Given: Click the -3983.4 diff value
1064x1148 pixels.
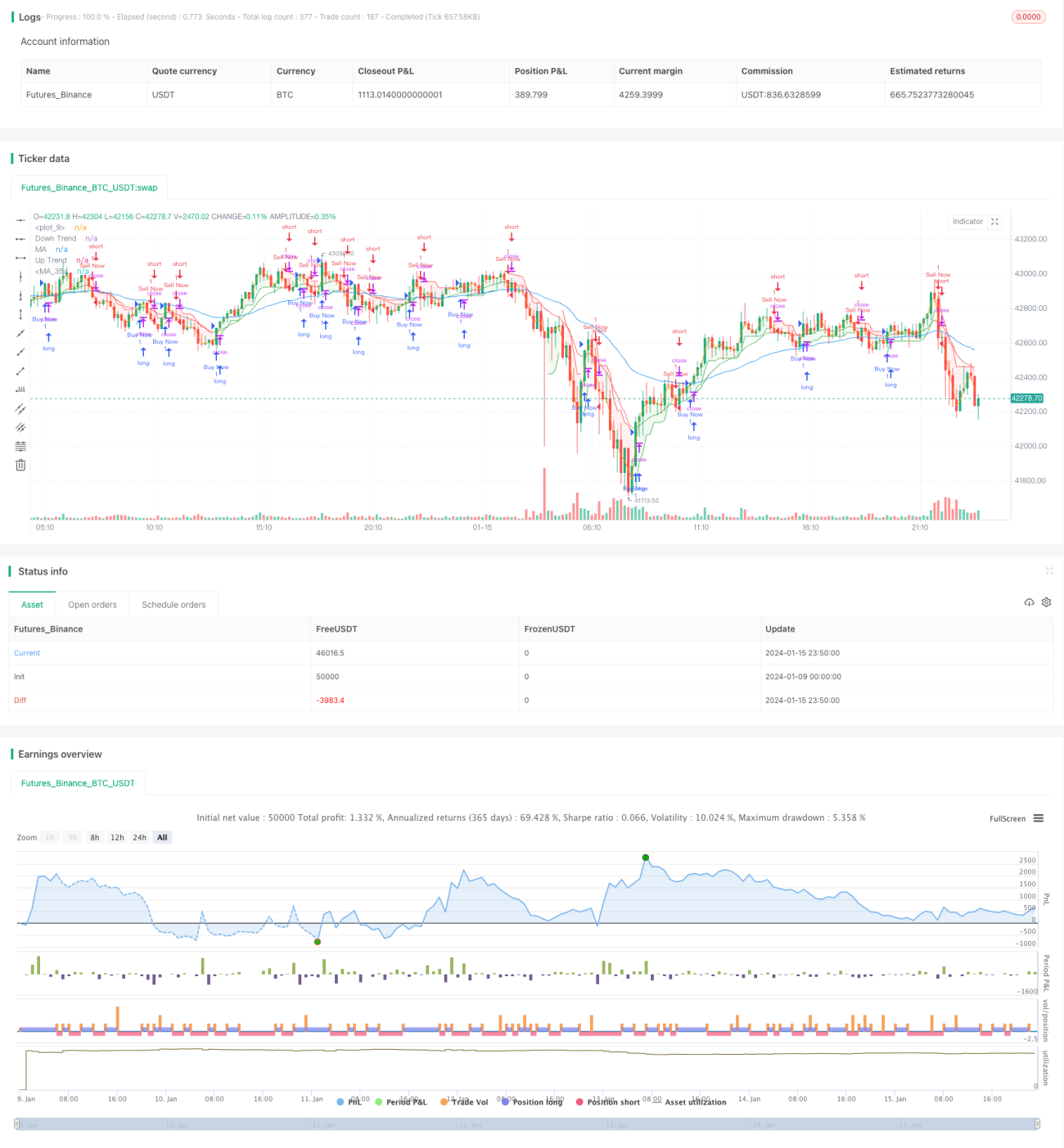Looking at the screenshot, I should click(x=331, y=700).
